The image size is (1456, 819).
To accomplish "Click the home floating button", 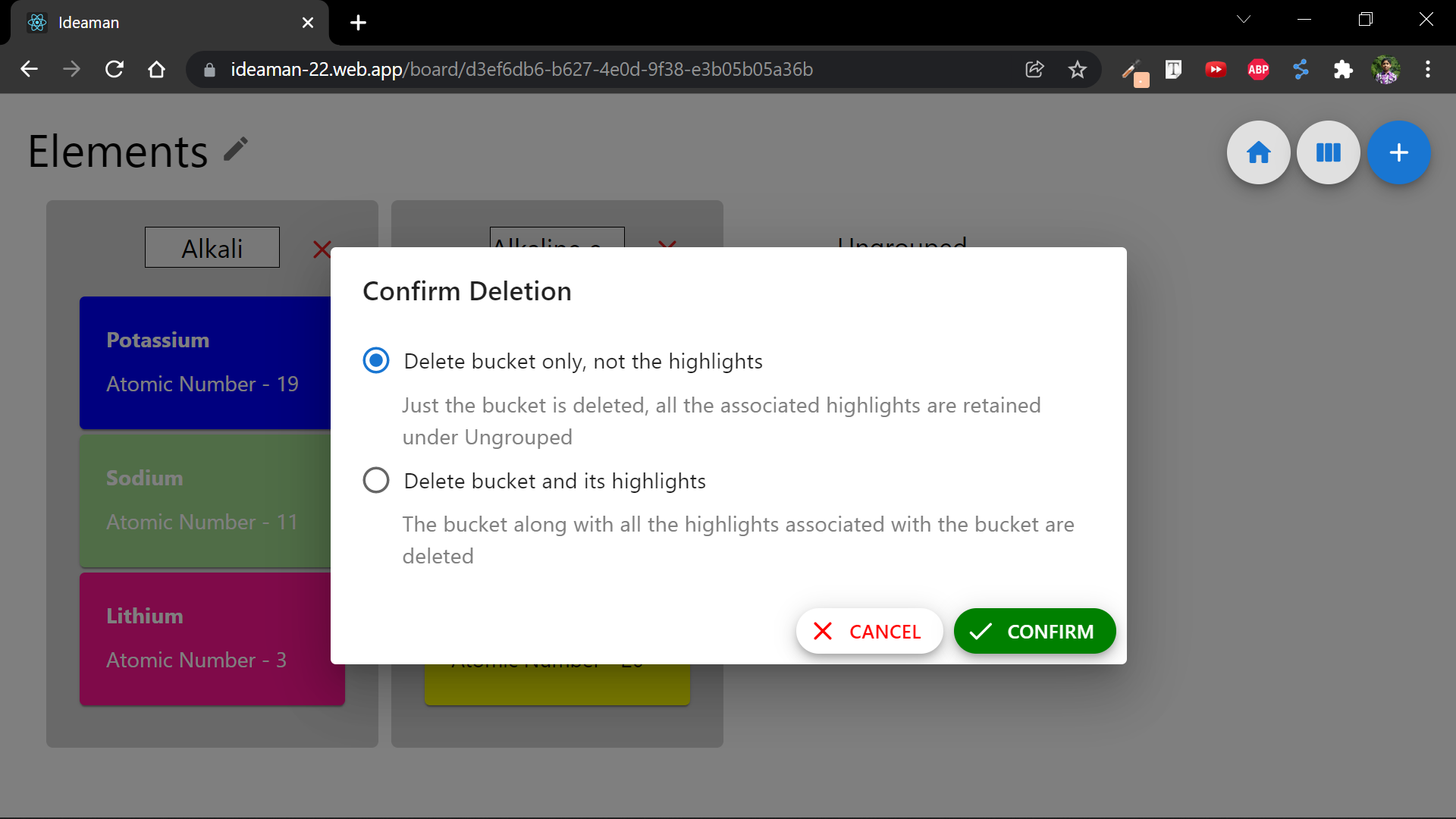I will coord(1259,152).
